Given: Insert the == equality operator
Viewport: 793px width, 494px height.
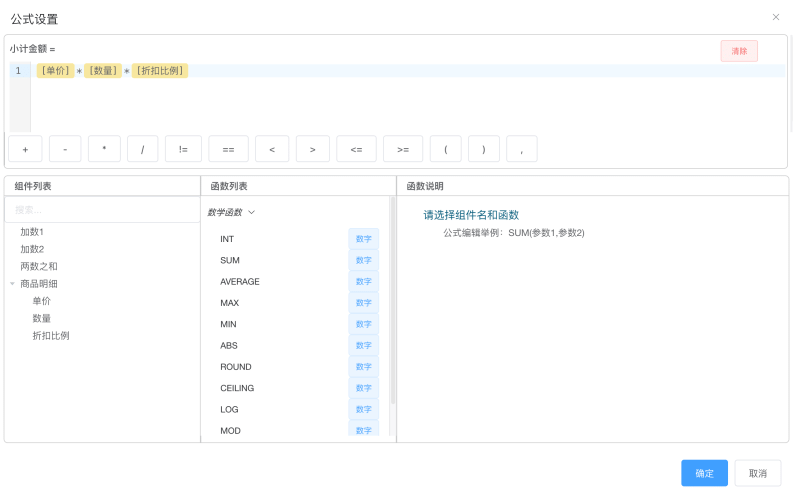Looking at the screenshot, I should [228, 149].
